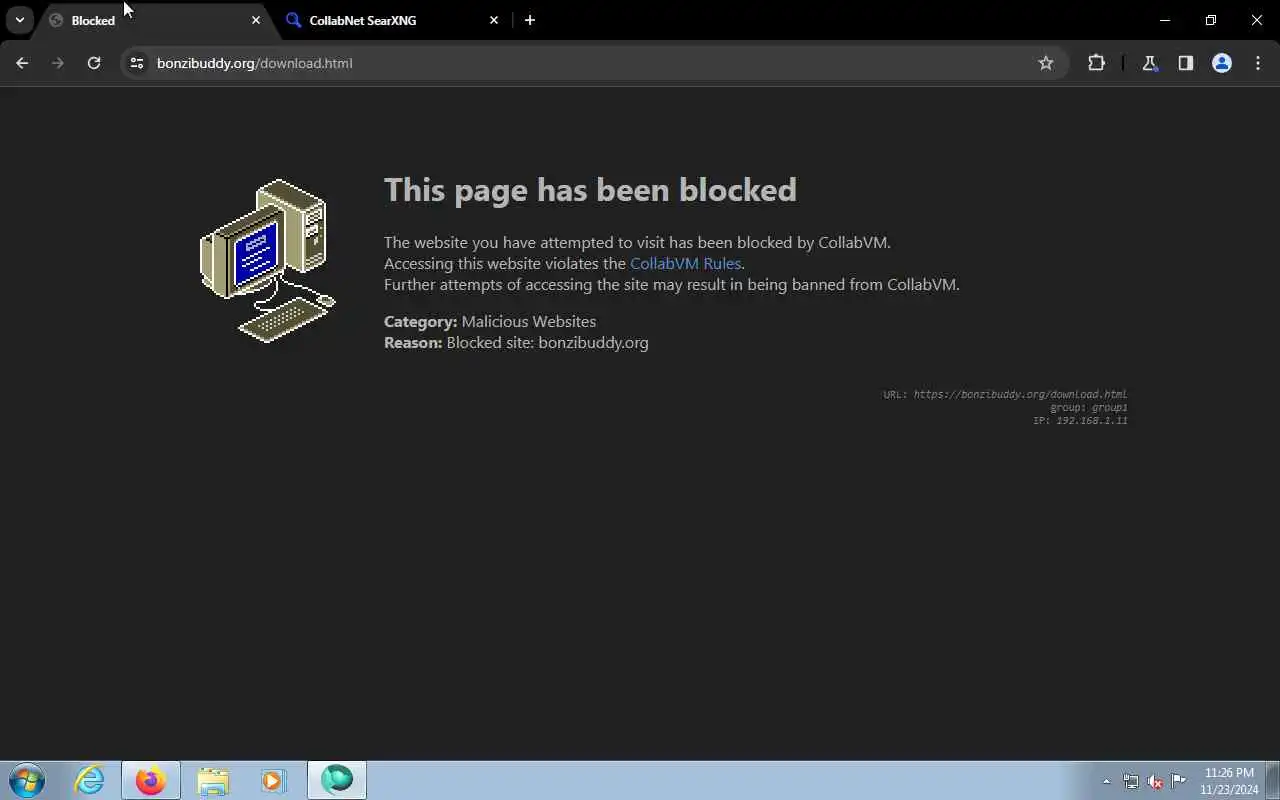
Task: Click the blocked URL debug text
Action: coord(1005,395)
